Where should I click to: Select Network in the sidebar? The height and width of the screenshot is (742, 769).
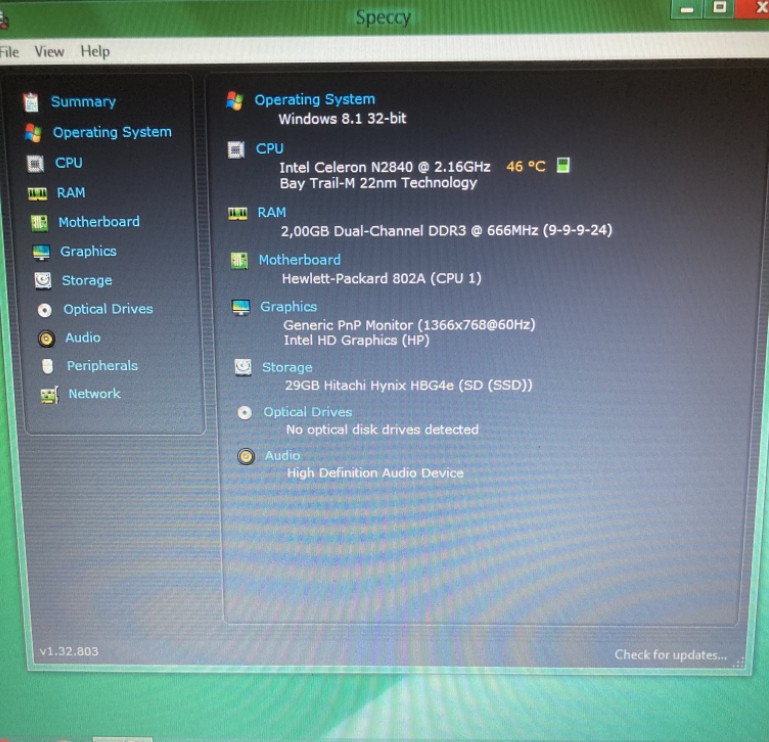tap(95, 394)
